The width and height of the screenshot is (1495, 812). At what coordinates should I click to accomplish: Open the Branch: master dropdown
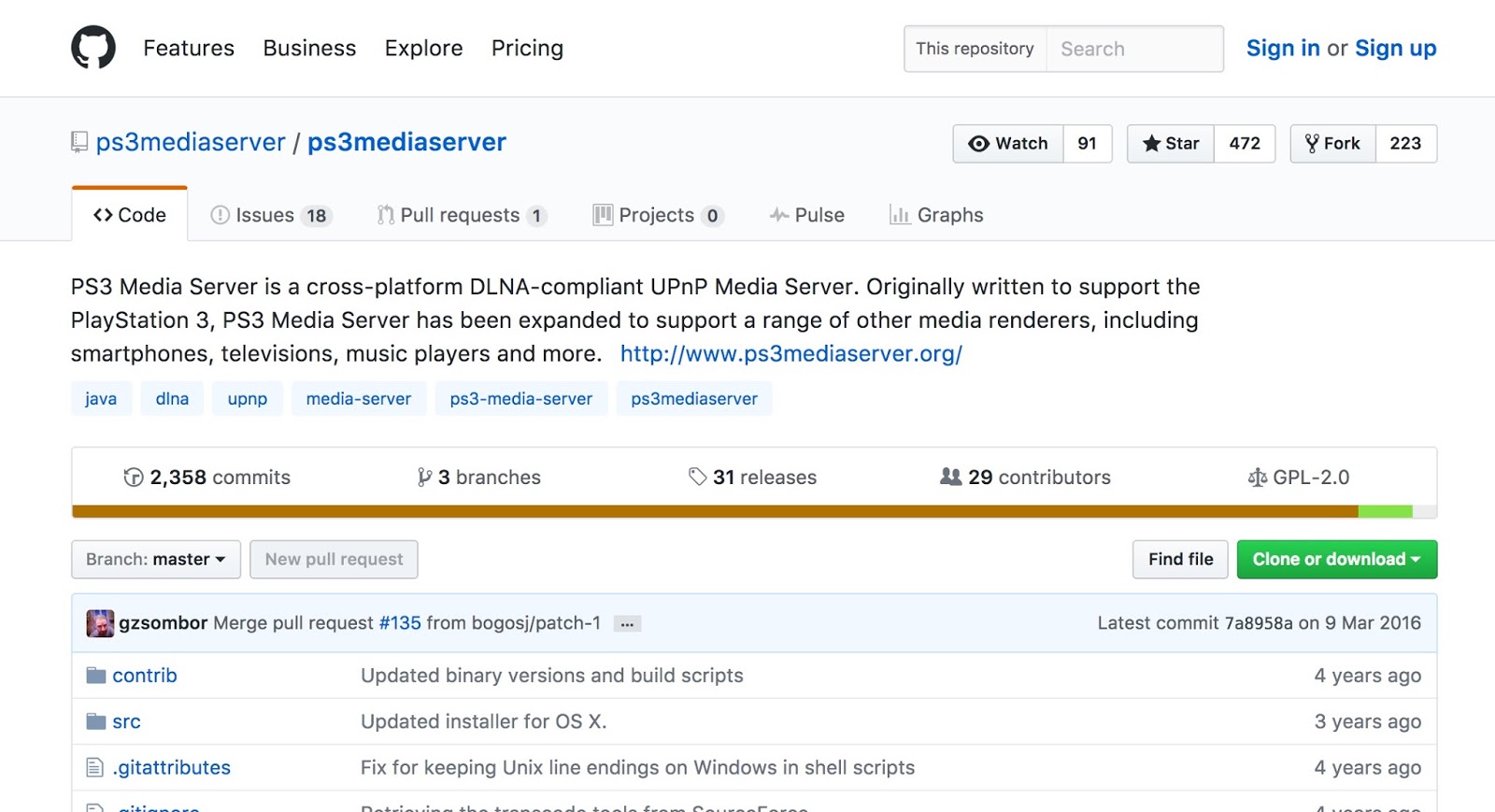156,560
